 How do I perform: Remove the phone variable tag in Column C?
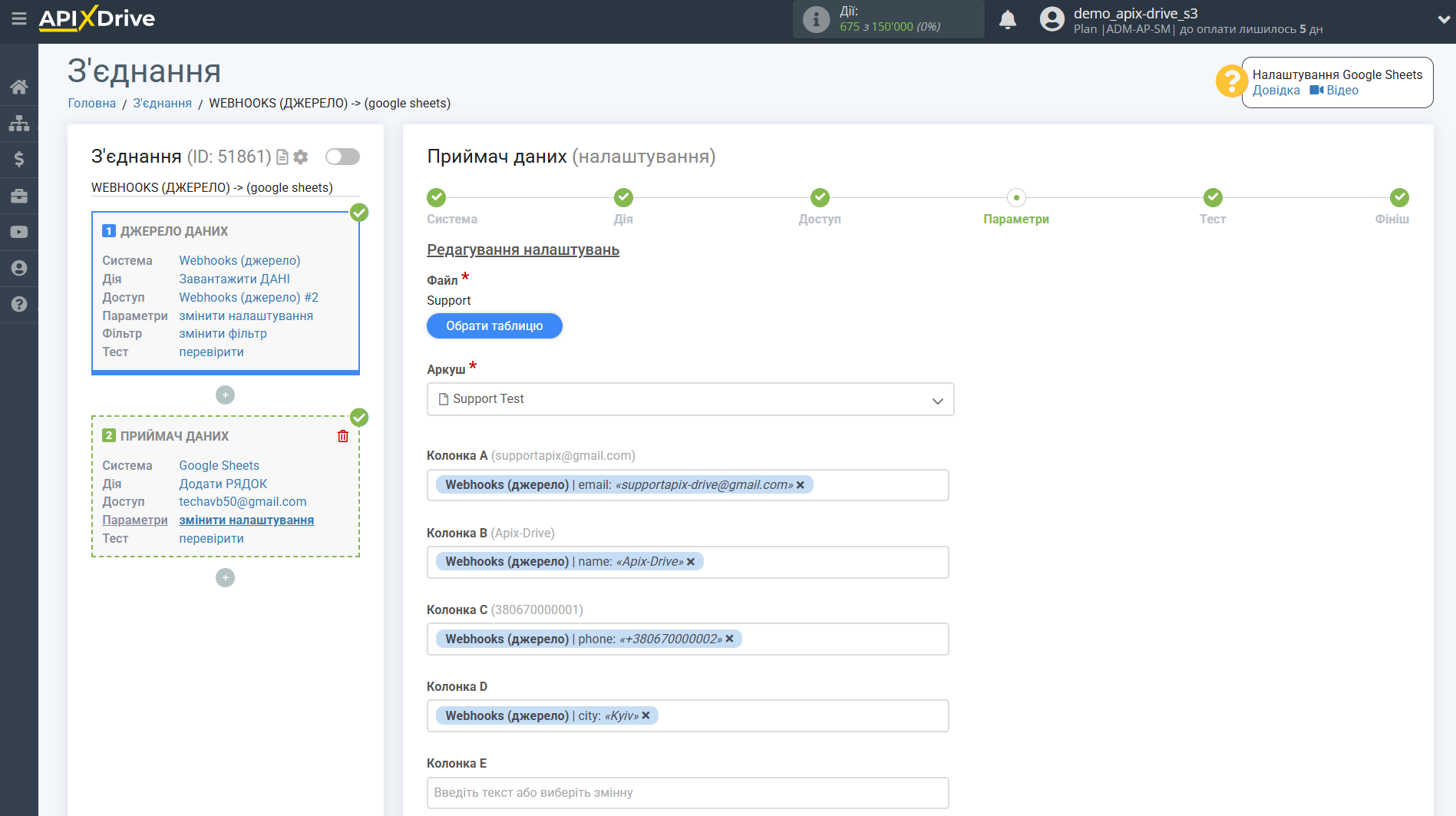pyautogui.click(x=730, y=639)
